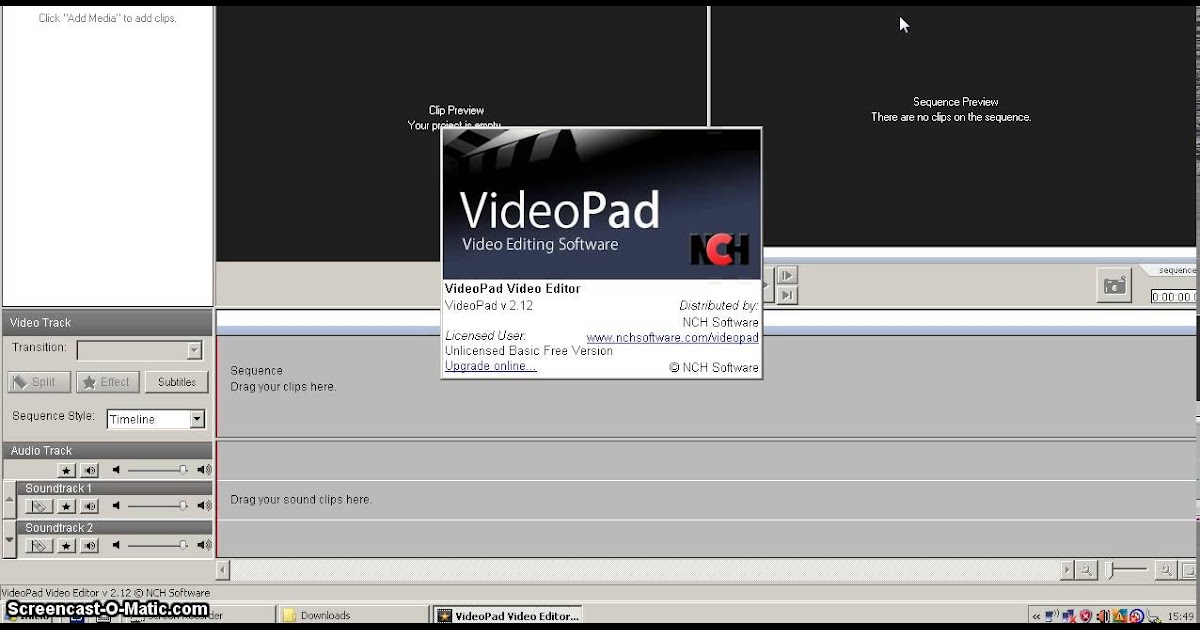Click "VideoPad v 2.12" version text

point(490,305)
